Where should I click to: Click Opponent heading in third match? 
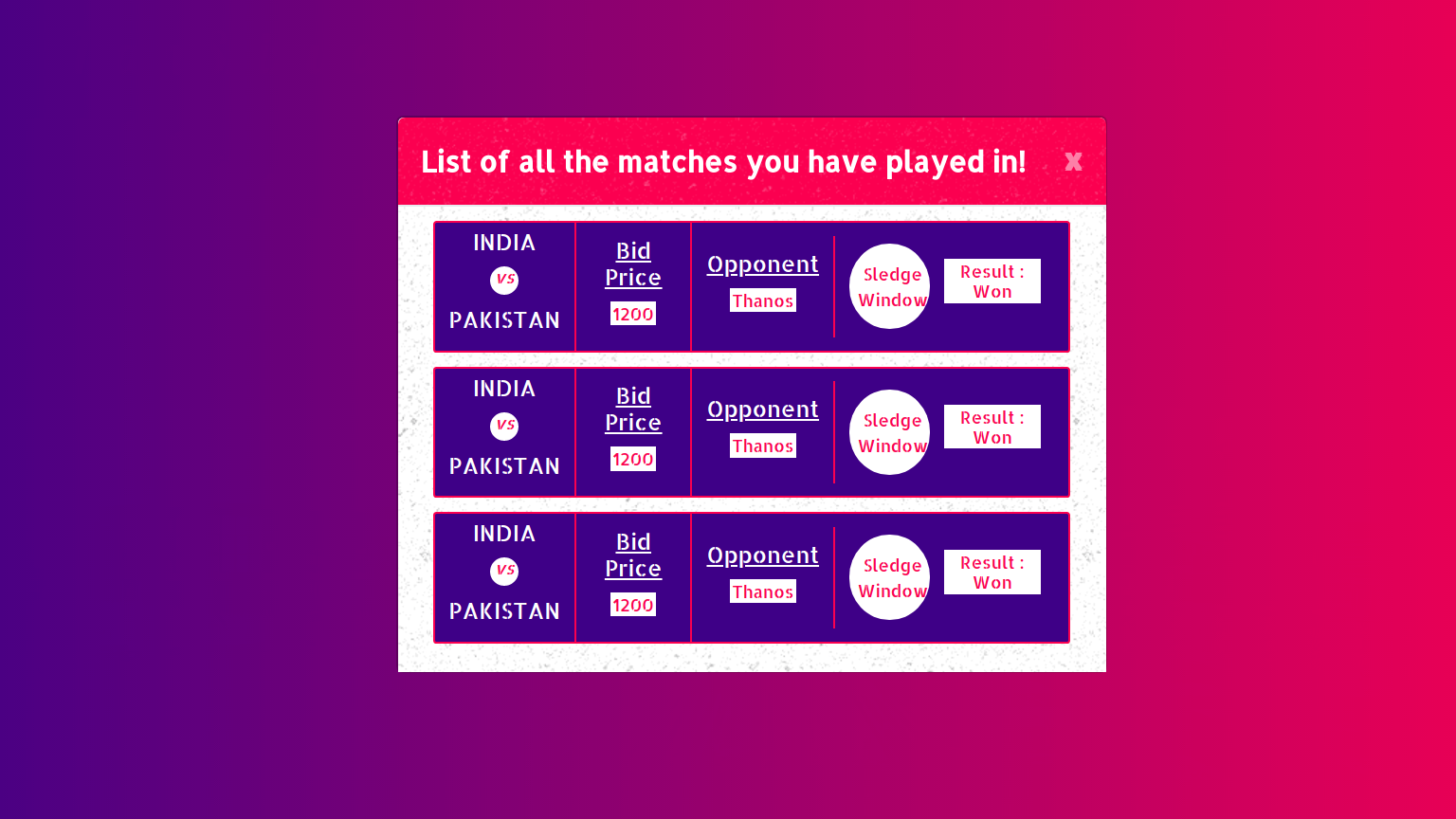[x=763, y=555]
